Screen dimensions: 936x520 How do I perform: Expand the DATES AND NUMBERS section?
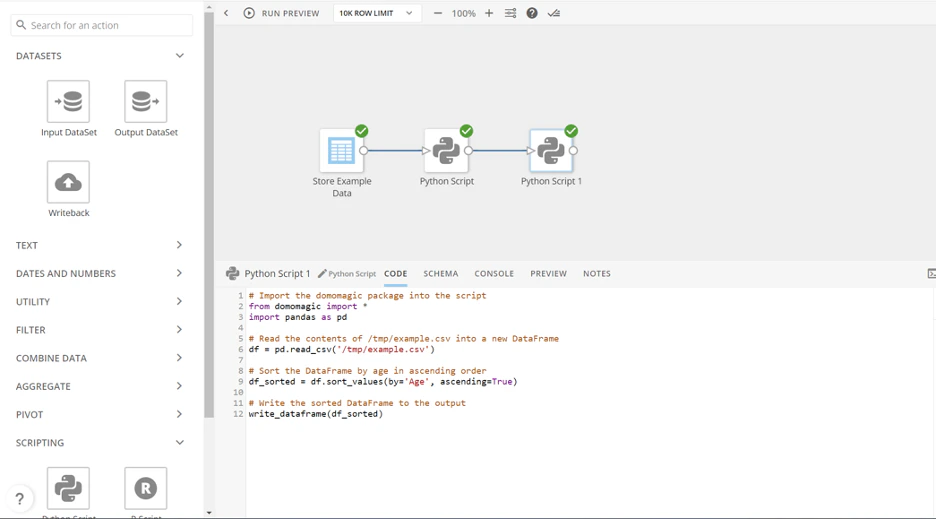(179, 273)
